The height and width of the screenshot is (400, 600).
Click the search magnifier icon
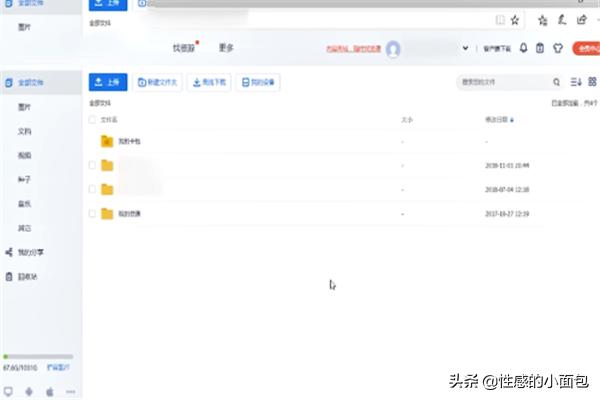[x=557, y=82]
